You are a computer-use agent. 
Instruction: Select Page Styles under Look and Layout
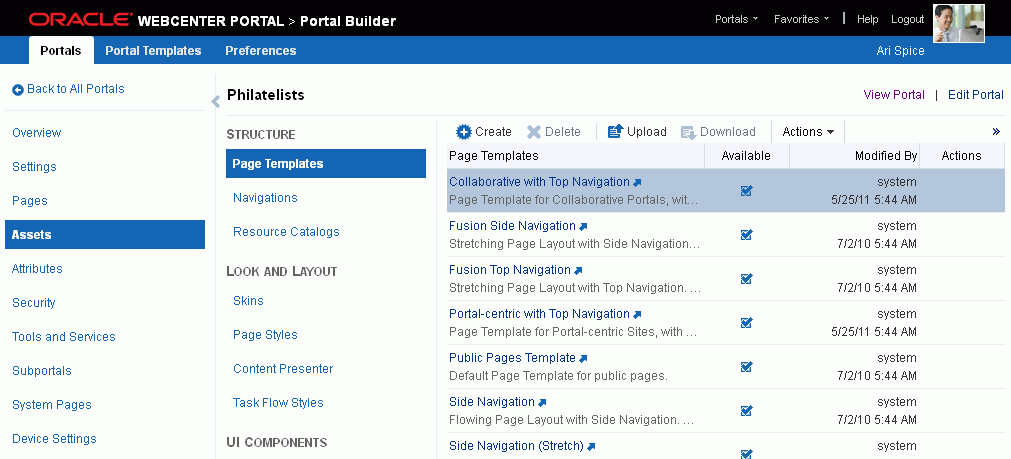[265, 335]
